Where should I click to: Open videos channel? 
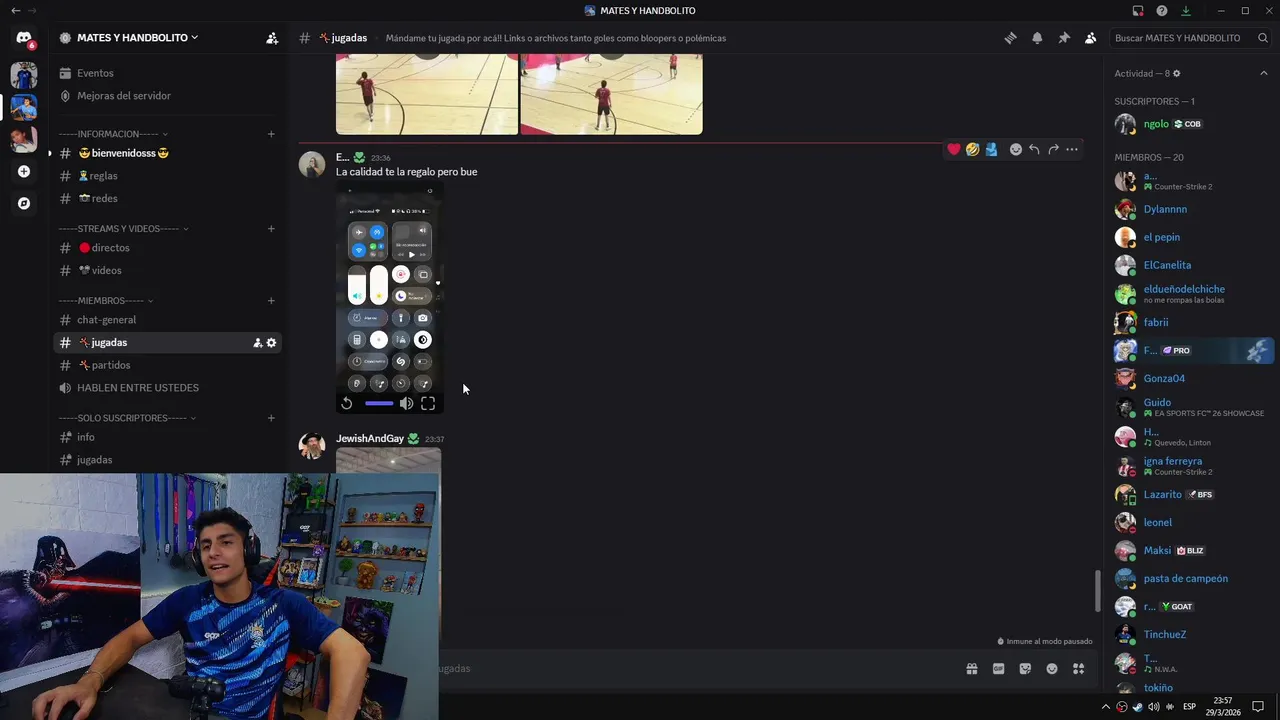click(167, 270)
